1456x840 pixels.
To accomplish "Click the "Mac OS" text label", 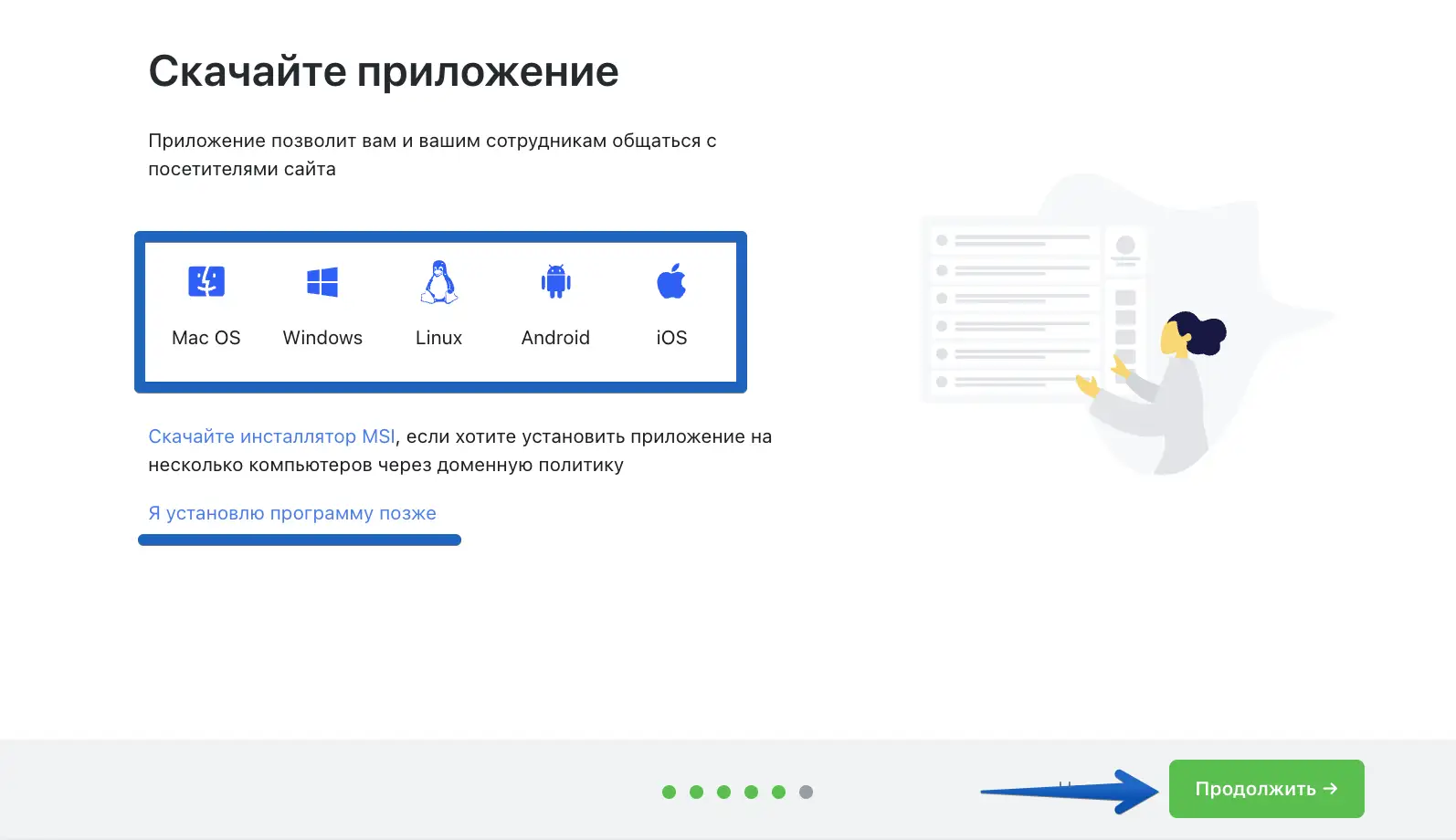I will (206, 338).
